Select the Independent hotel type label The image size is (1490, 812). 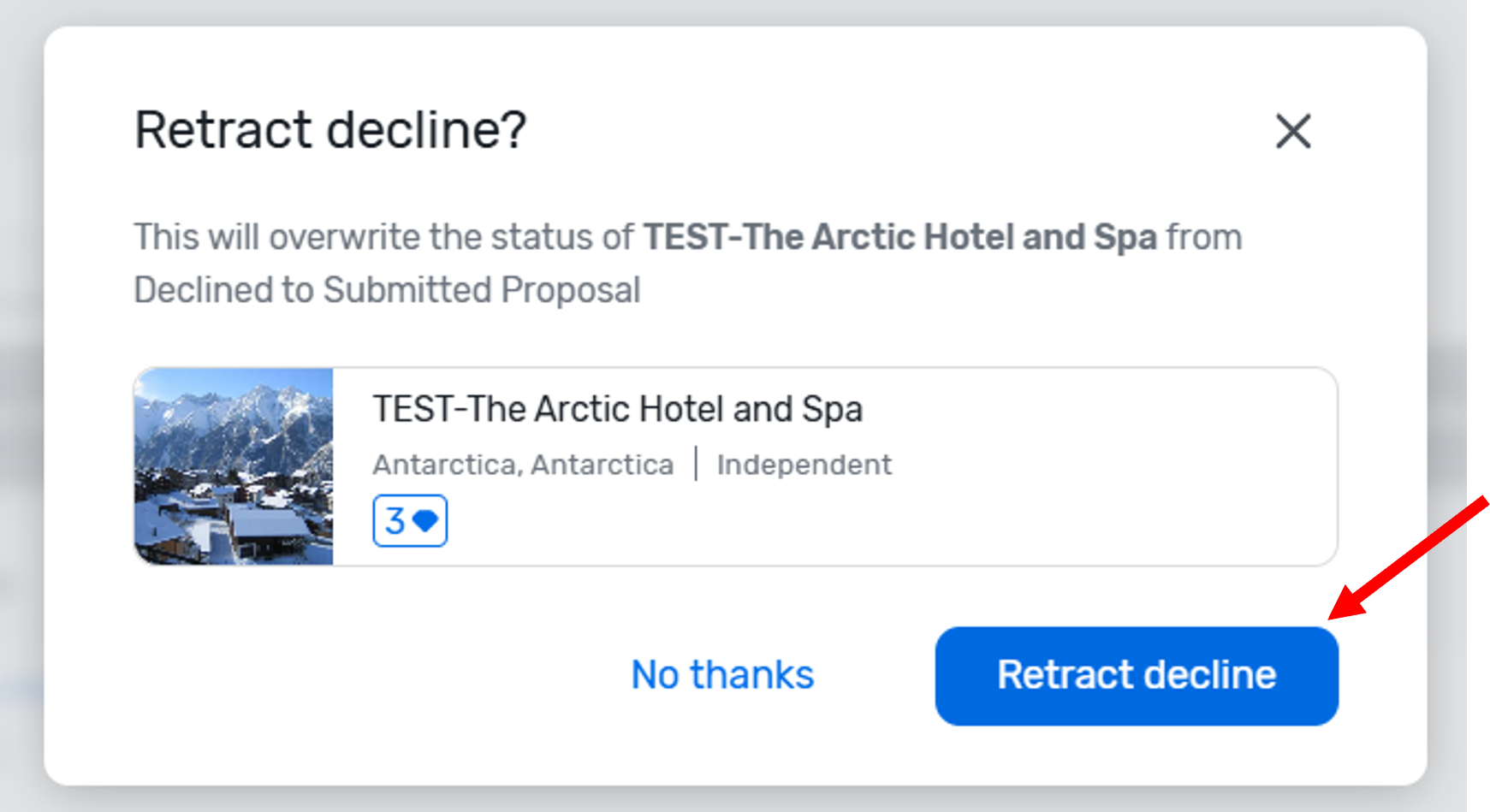pos(803,463)
